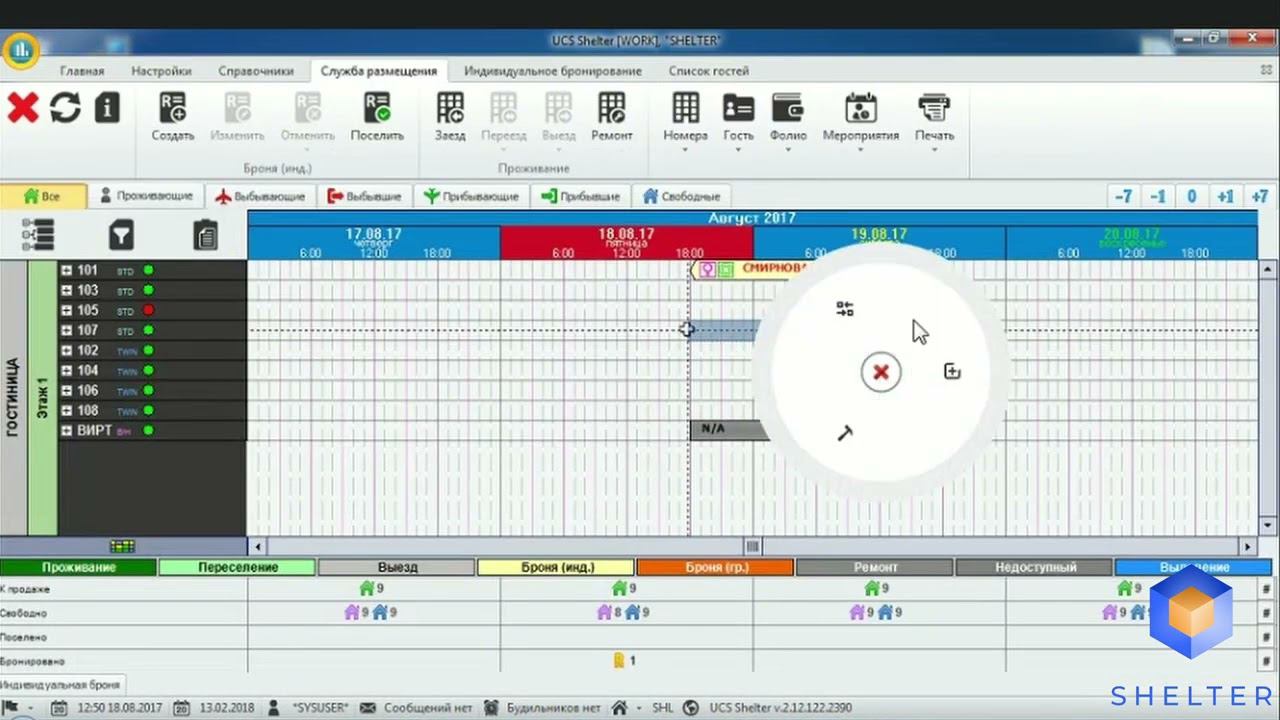Screen dimensions: 1280x720
Task: Toggle the Прибывающие filter
Action: point(471,196)
